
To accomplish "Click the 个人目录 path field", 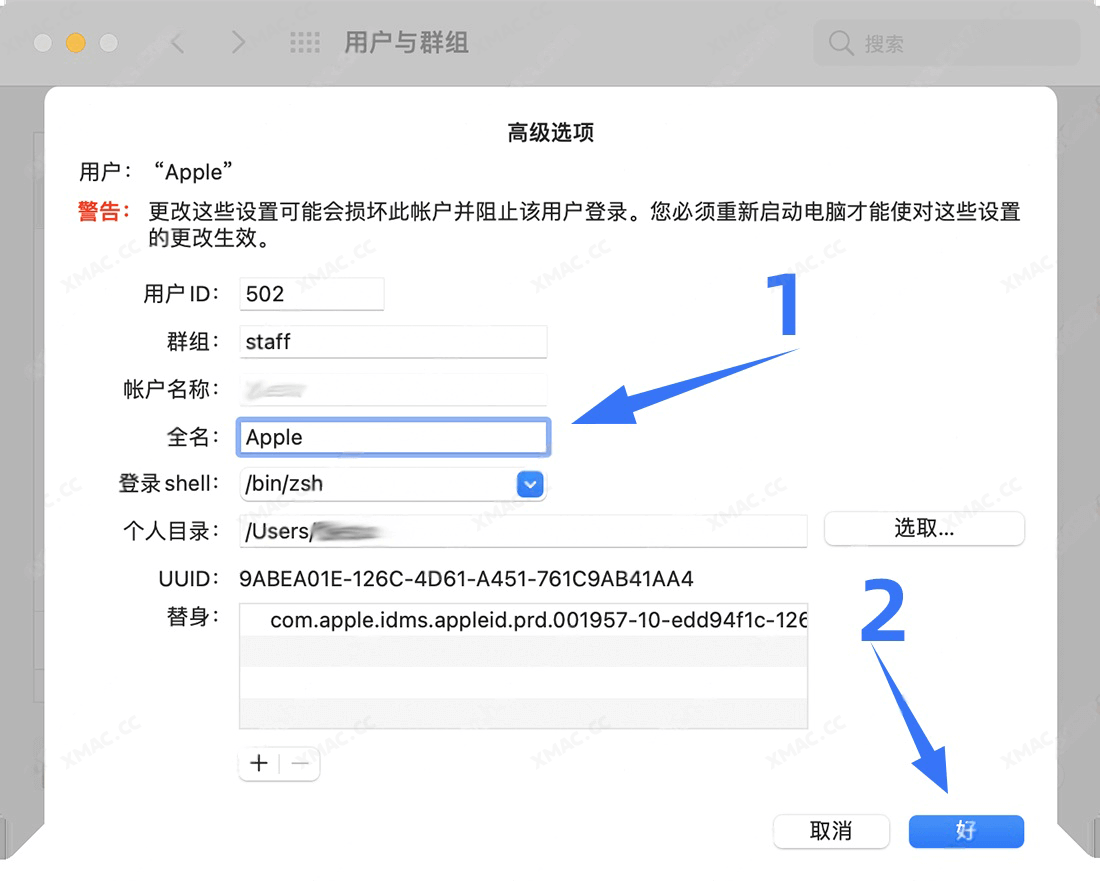I will 522,531.
